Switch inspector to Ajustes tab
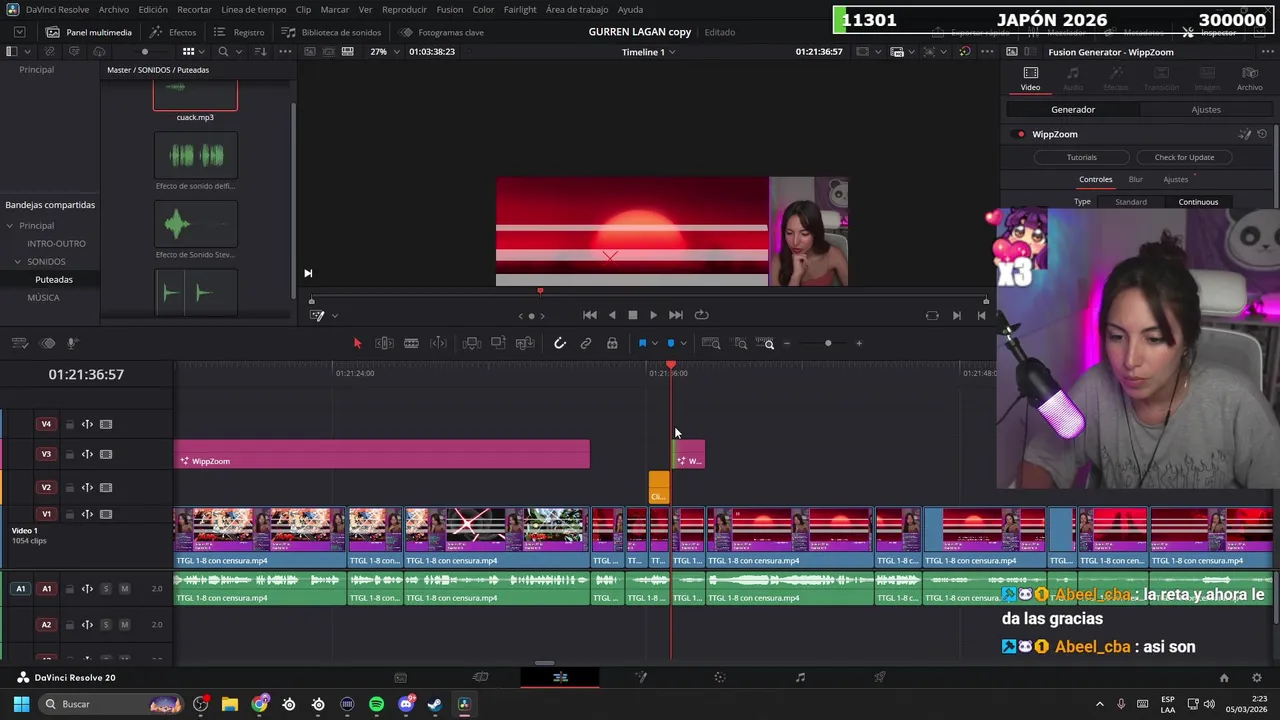The width and height of the screenshot is (1280, 720). coord(1206,110)
